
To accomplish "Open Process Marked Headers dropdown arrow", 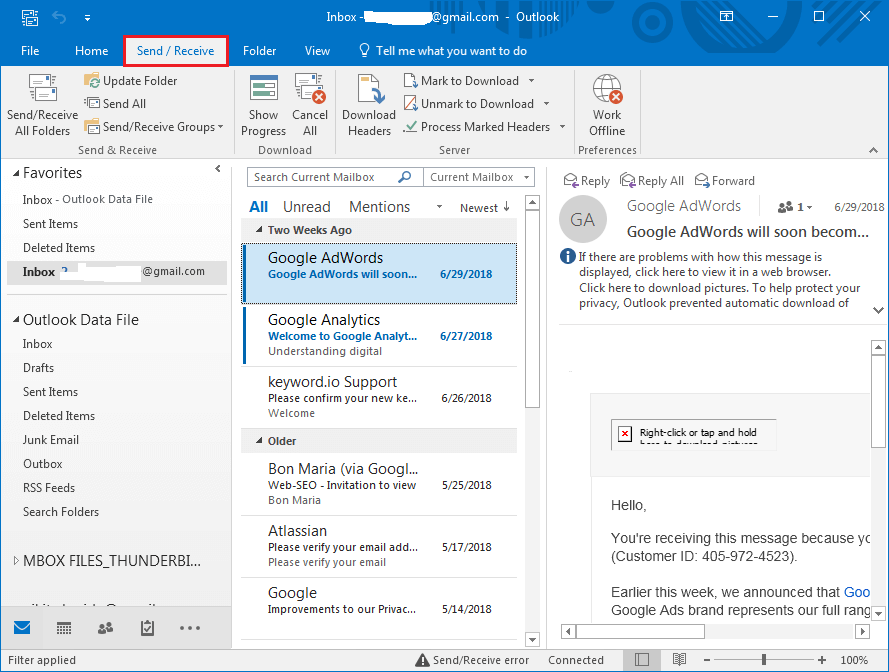I will 562,127.
